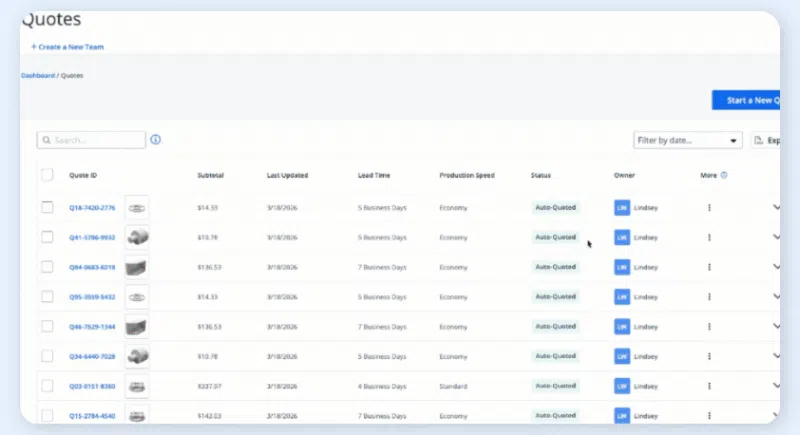Click the Export file icon

(x=759, y=140)
